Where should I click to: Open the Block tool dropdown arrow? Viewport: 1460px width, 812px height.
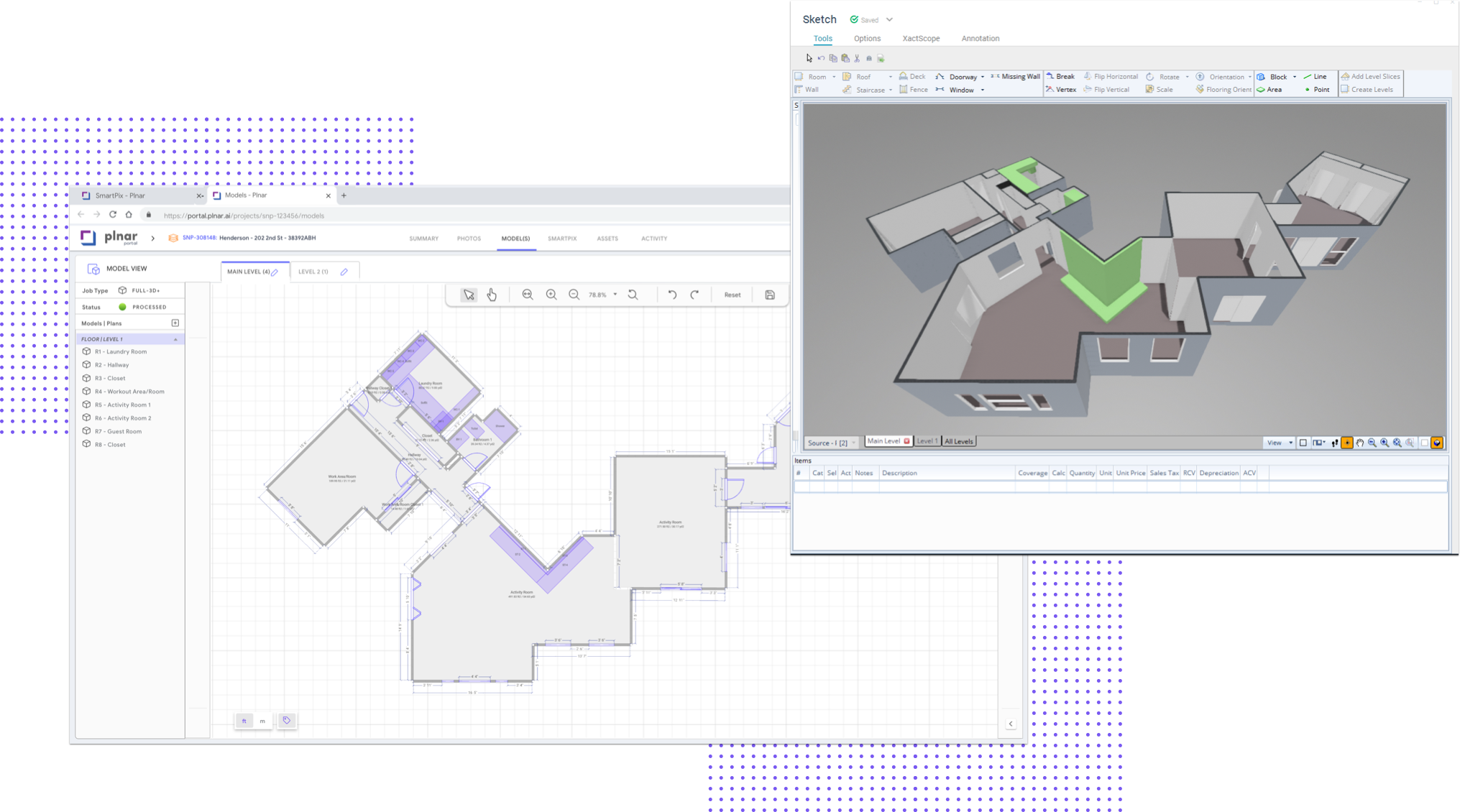pyautogui.click(x=1295, y=77)
